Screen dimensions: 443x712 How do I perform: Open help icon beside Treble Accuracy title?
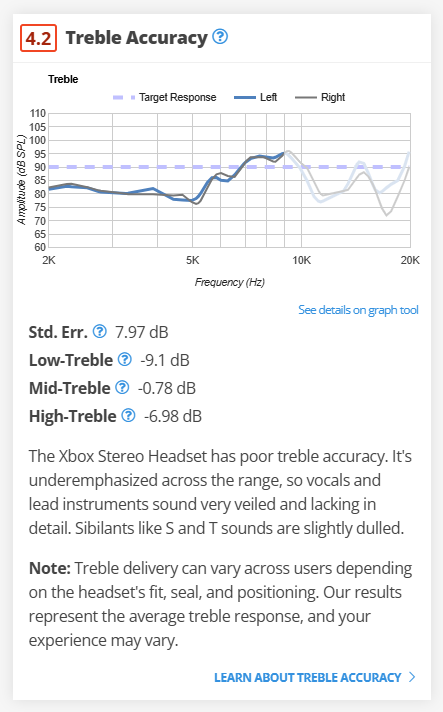coord(220,36)
